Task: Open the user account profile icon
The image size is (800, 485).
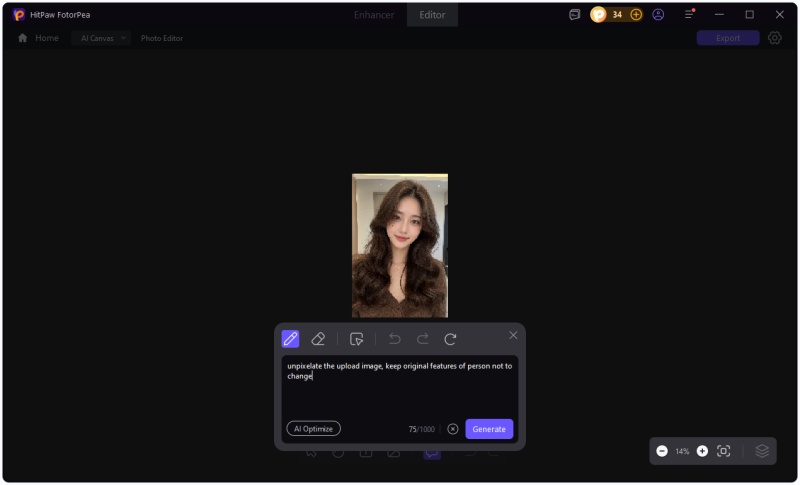Action: click(x=658, y=15)
